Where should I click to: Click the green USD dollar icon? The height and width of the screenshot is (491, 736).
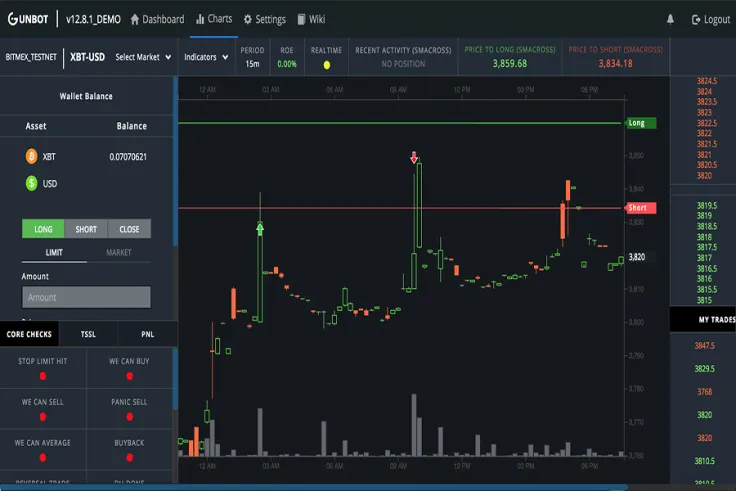click(31, 183)
